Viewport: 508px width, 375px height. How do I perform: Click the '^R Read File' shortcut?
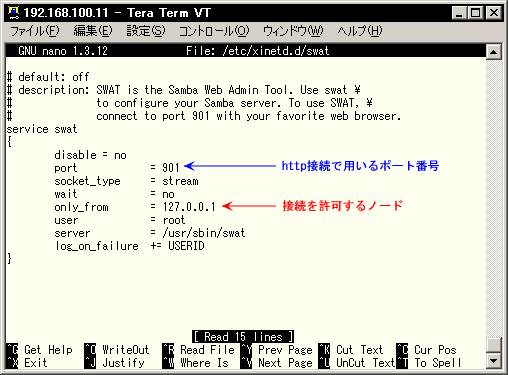pyautogui.click(x=199, y=350)
